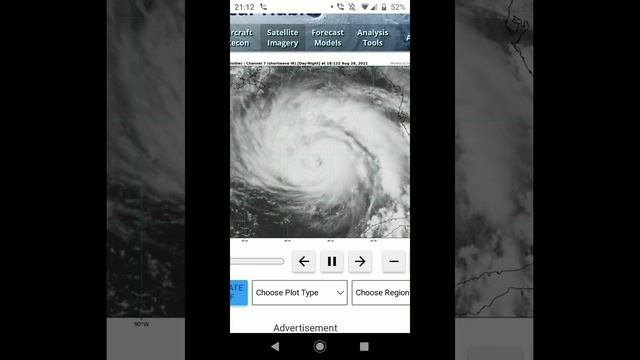Adjust the loop frame slider
Screen dimensions: 640x360
257,261
